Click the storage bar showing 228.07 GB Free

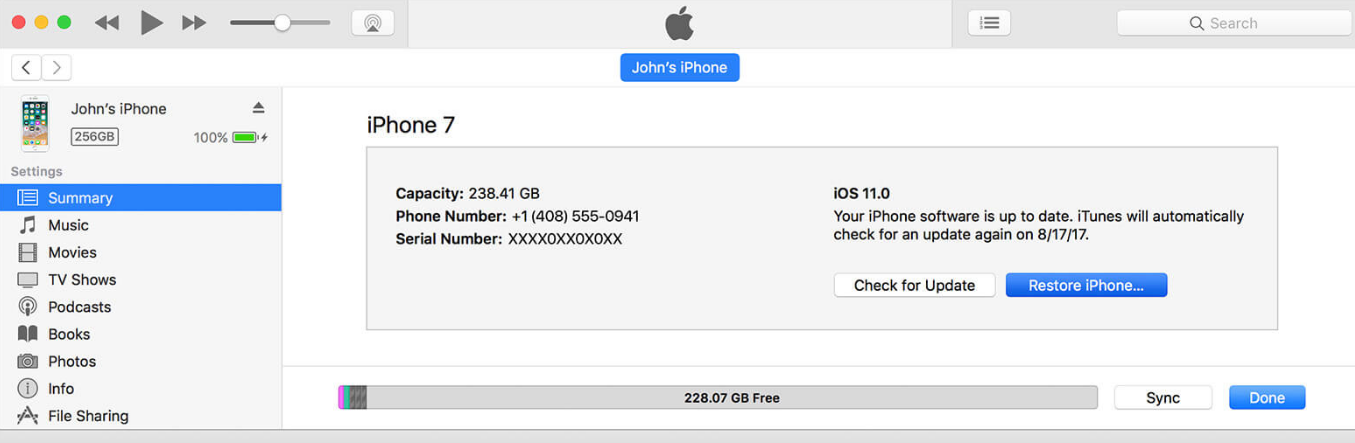[718, 397]
